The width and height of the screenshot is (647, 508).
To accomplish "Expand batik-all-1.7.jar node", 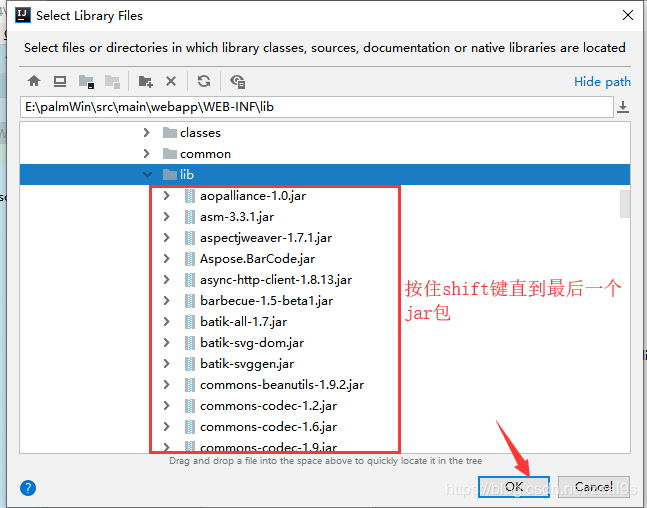I will coord(166,321).
